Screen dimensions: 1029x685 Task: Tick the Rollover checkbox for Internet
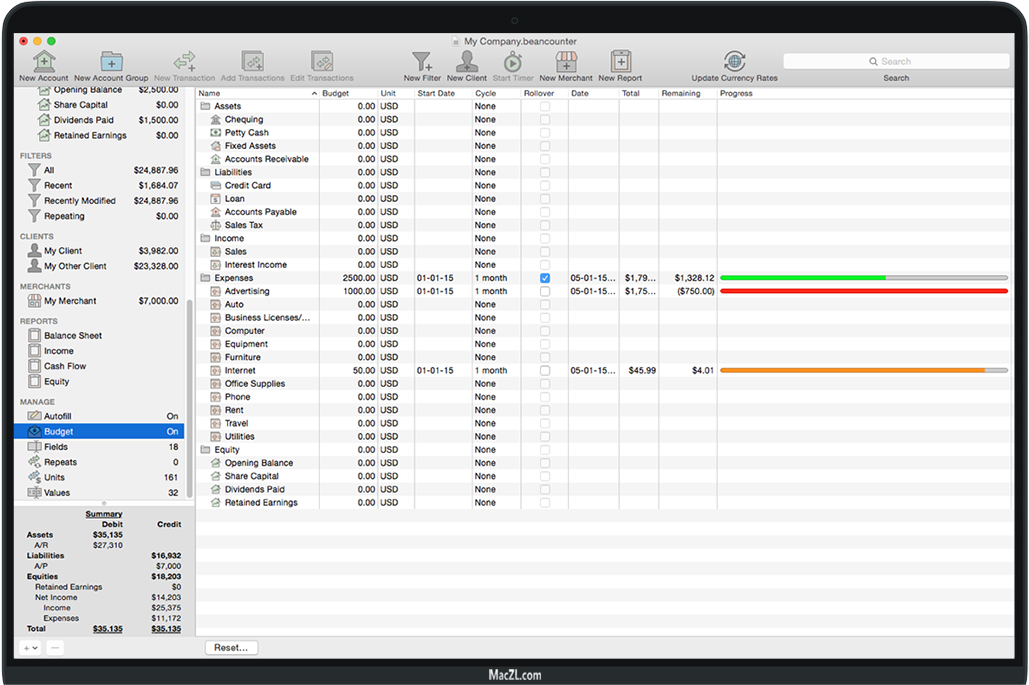coord(545,370)
